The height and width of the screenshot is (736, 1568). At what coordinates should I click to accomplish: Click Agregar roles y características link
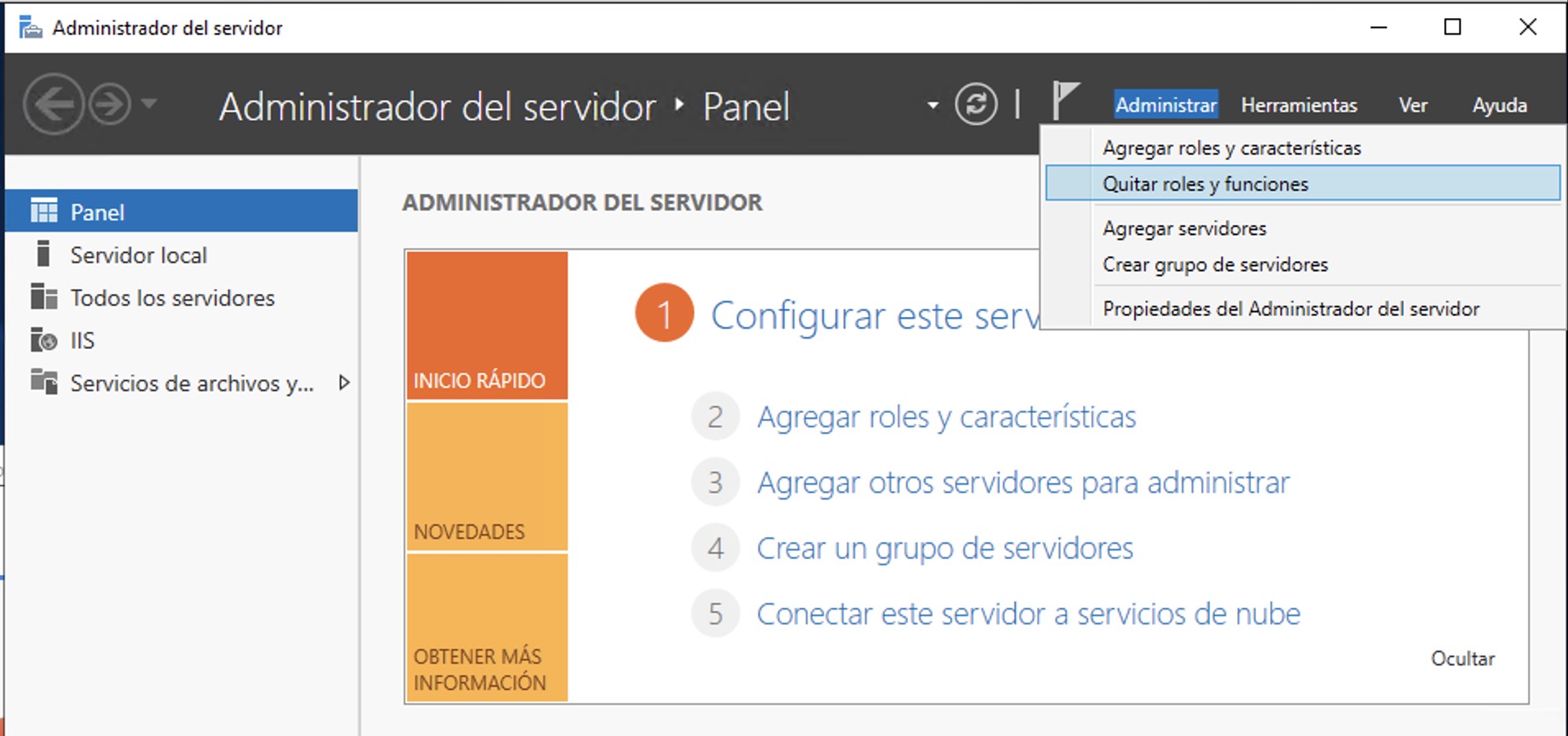tap(947, 417)
